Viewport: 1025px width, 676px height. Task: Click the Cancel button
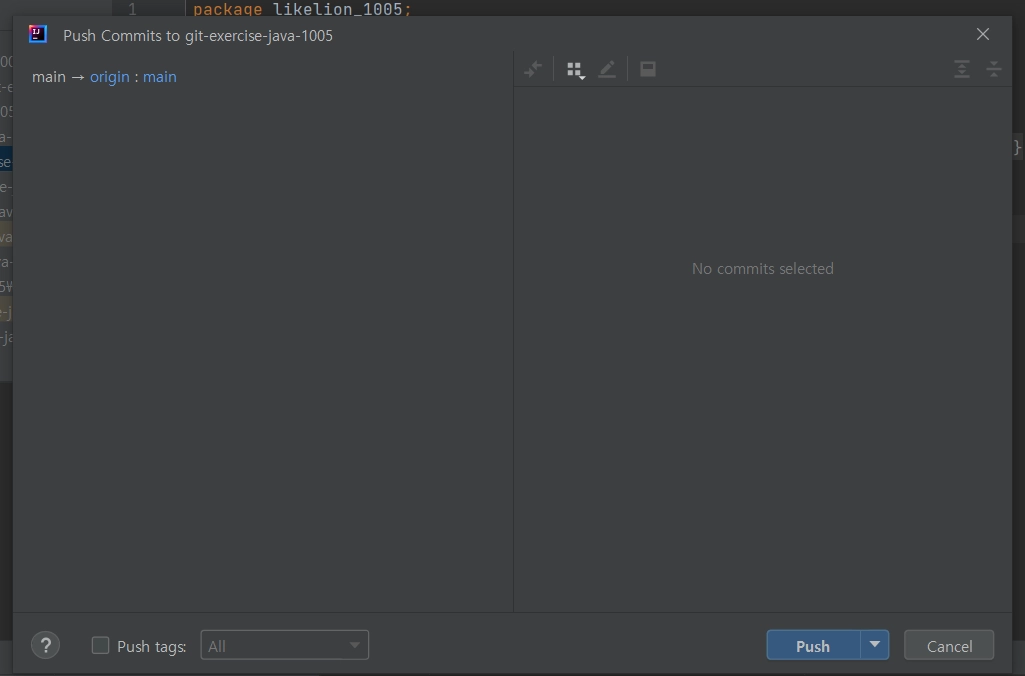(949, 645)
